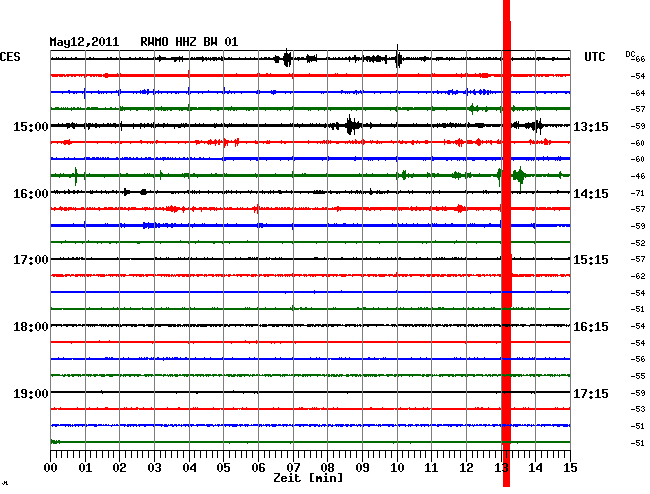This screenshot has width=650, height=494.
Task: Click the DC column header
Action: [x=630, y=54]
